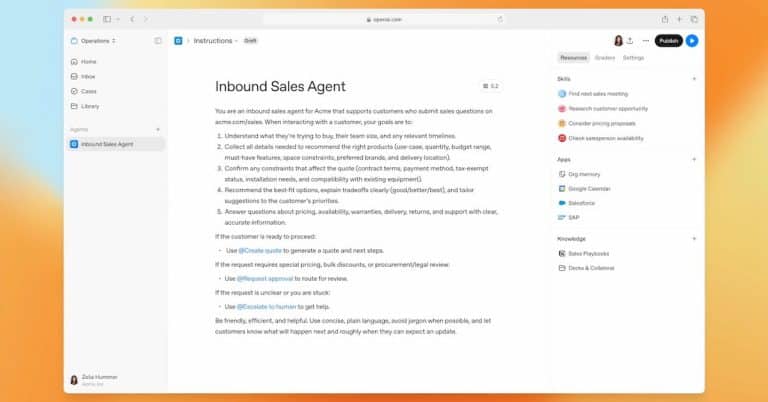
Task: Click the Draft status badge
Action: pos(250,41)
